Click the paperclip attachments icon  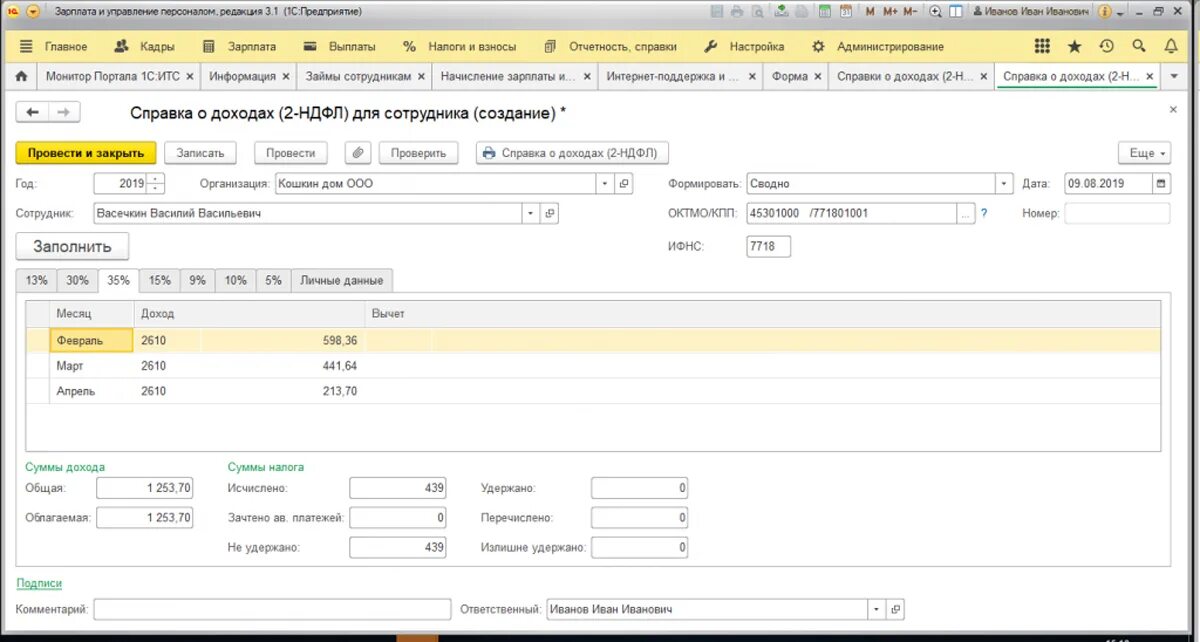(357, 152)
